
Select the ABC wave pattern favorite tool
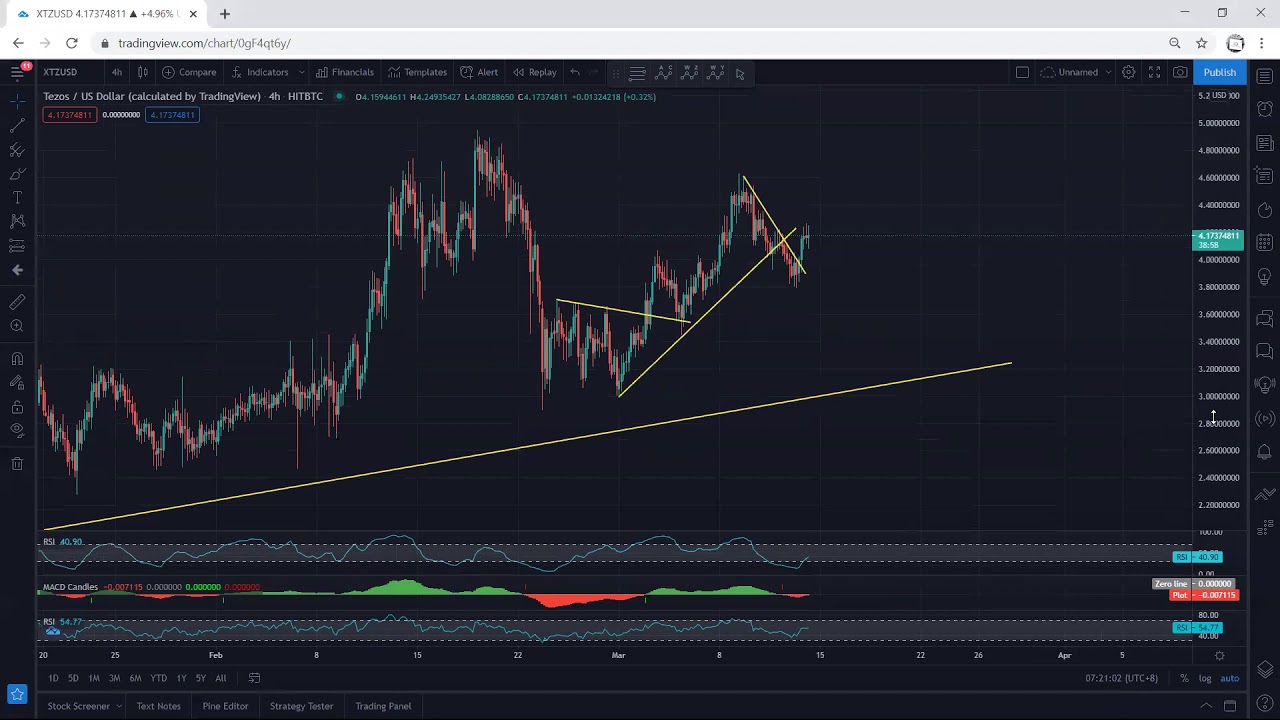point(664,72)
